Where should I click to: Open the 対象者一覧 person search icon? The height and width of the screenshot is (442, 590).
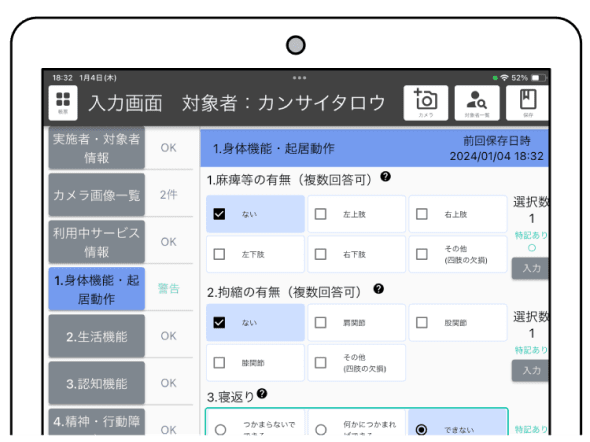[477, 103]
